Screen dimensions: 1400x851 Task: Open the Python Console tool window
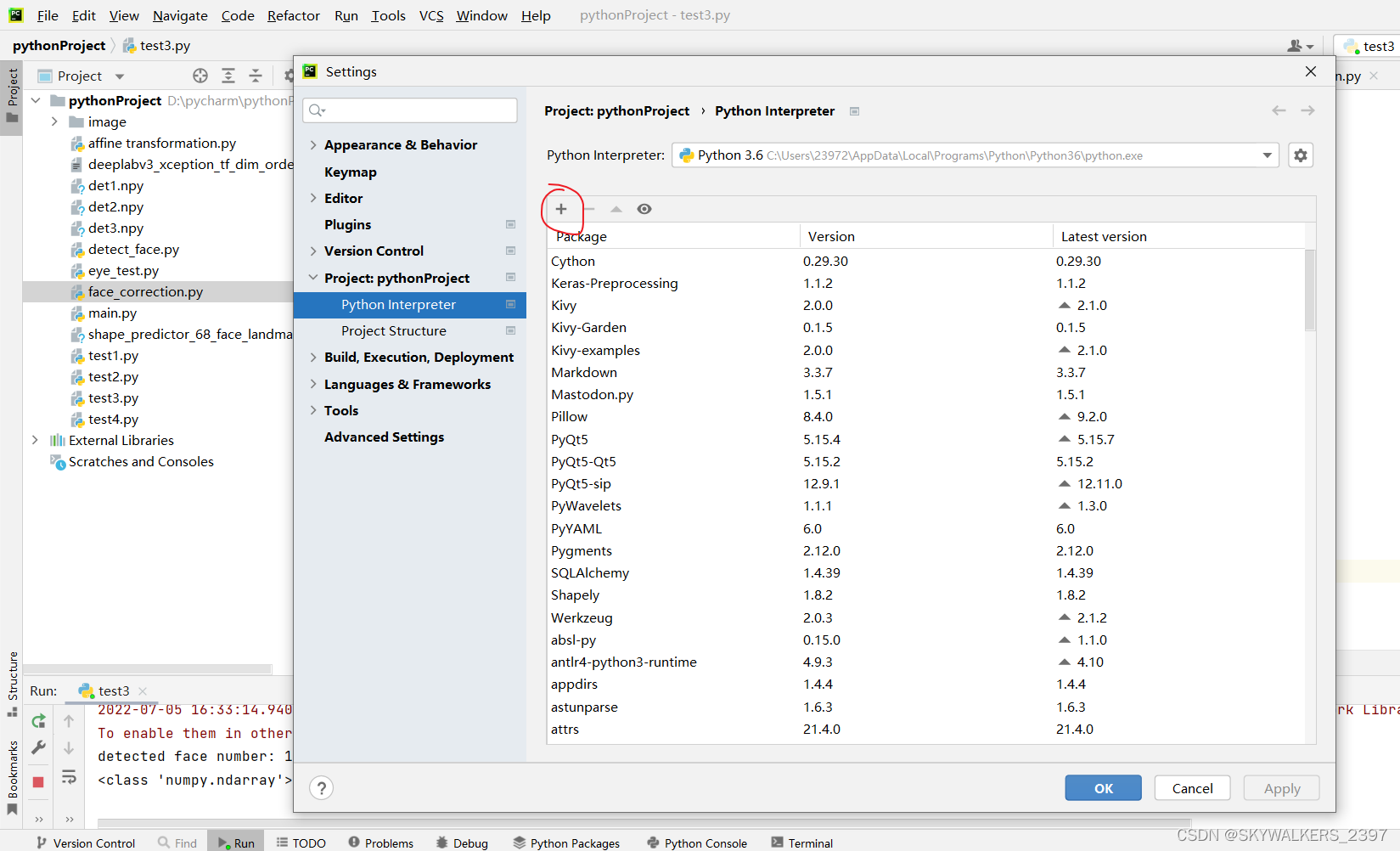(697, 843)
